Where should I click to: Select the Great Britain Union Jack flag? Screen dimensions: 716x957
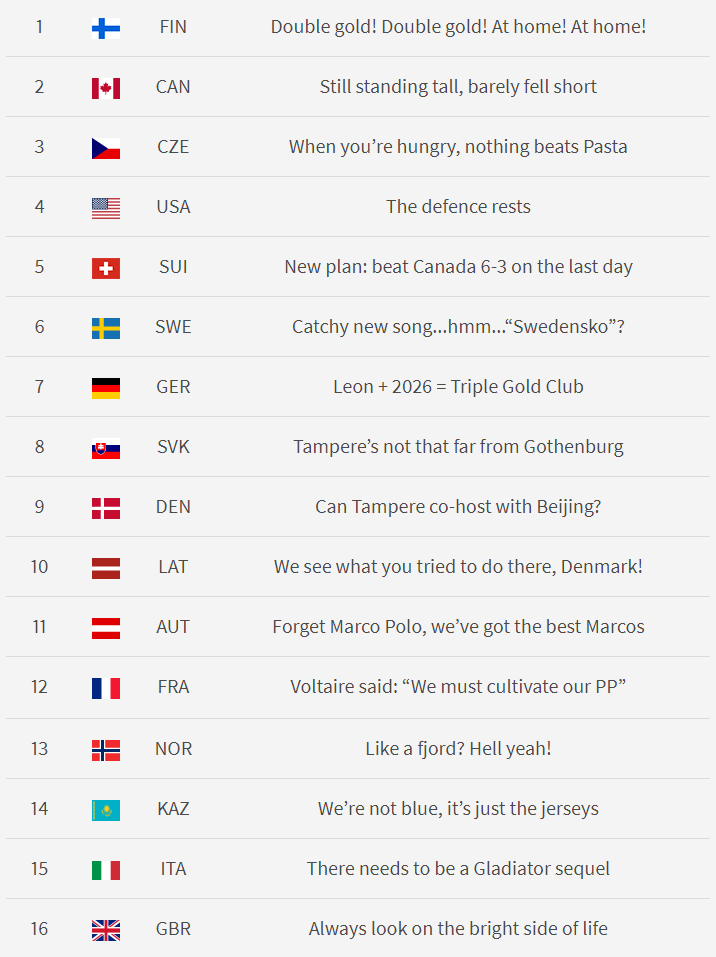pyautogui.click(x=106, y=930)
